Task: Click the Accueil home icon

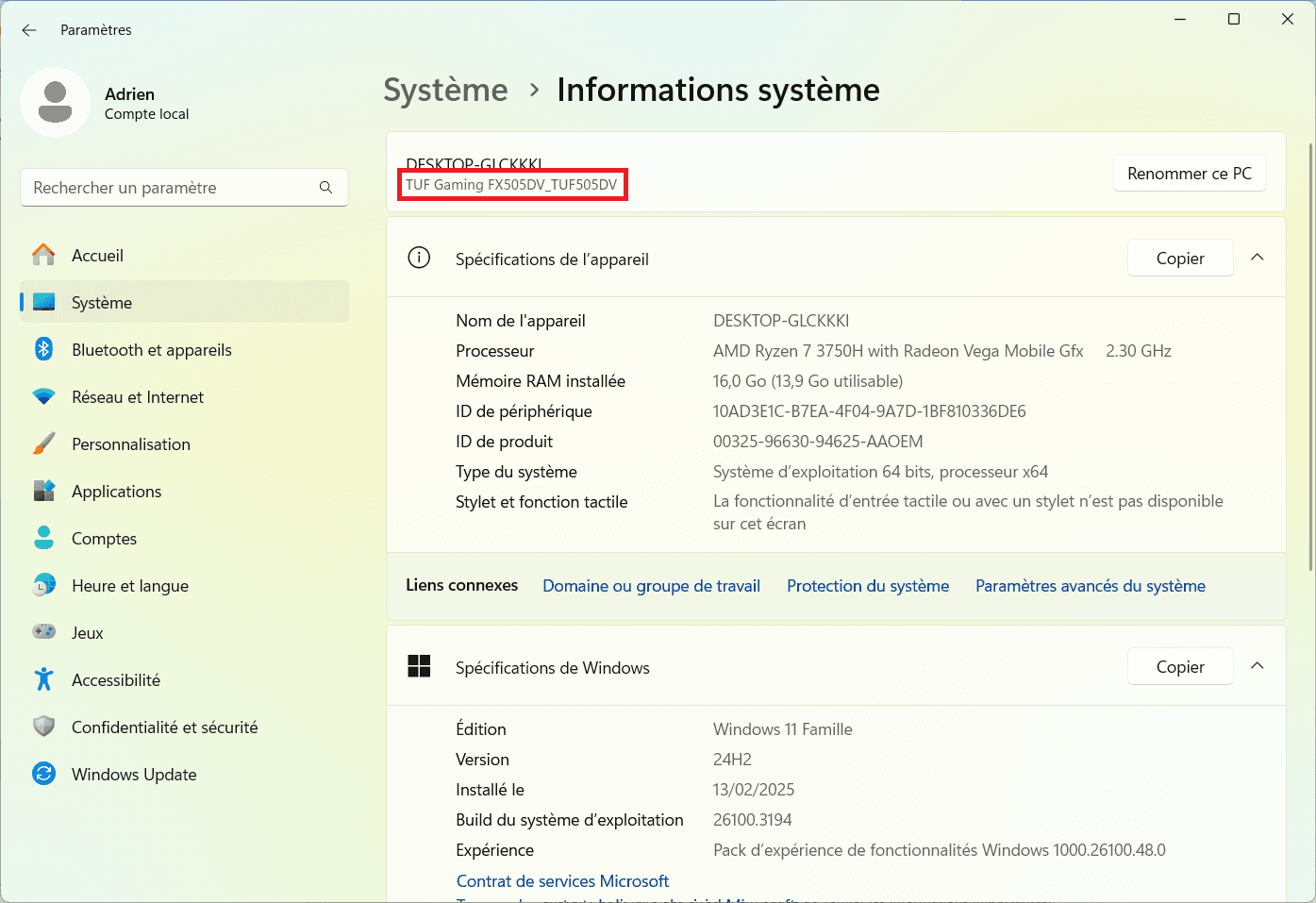Action: (x=43, y=255)
